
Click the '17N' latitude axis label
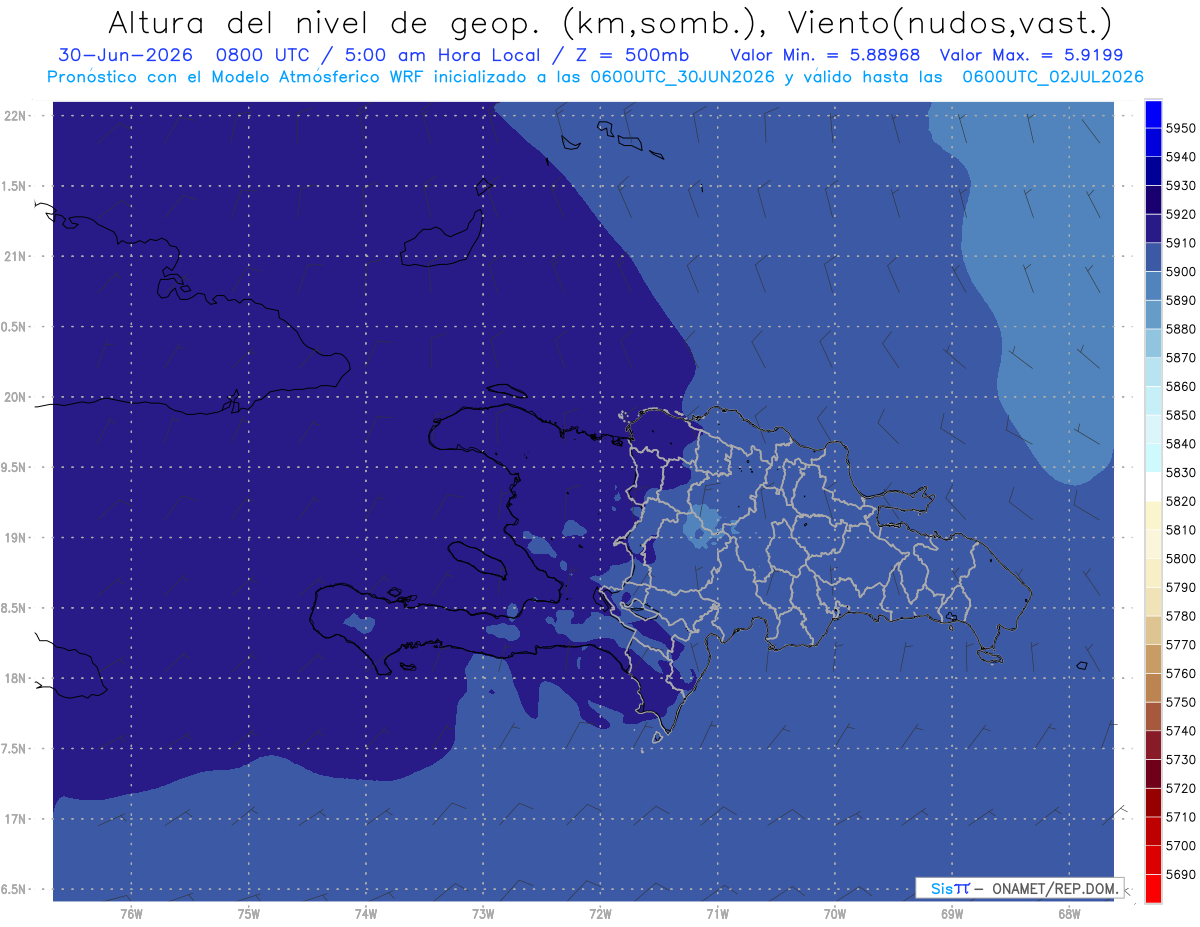[14, 820]
